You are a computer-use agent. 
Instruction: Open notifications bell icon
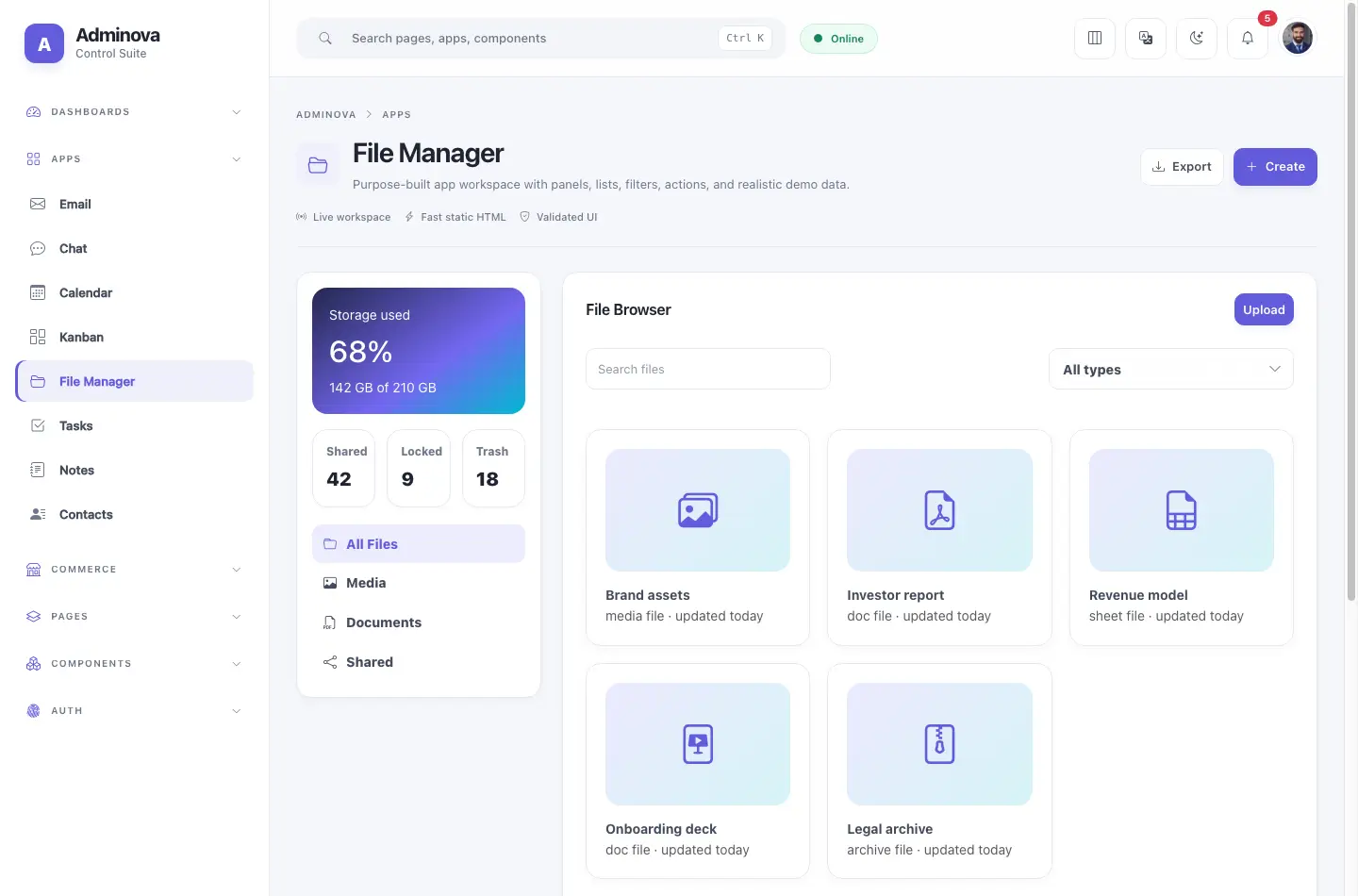click(x=1248, y=39)
